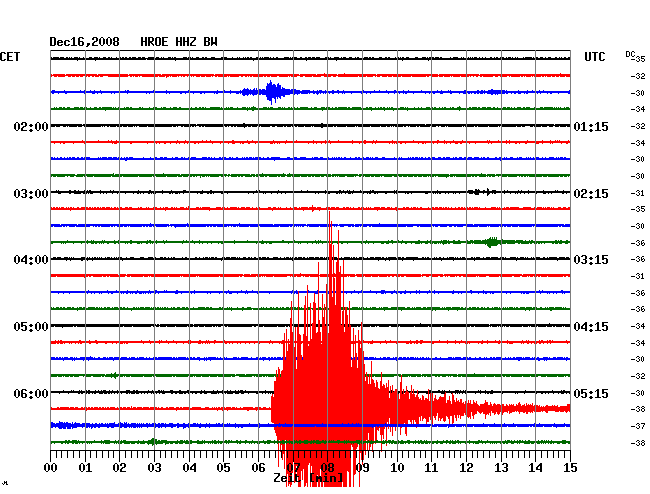The image size is (650, 494).
Task: Select minute label 14 on time axis
Action: tap(535, 467)
